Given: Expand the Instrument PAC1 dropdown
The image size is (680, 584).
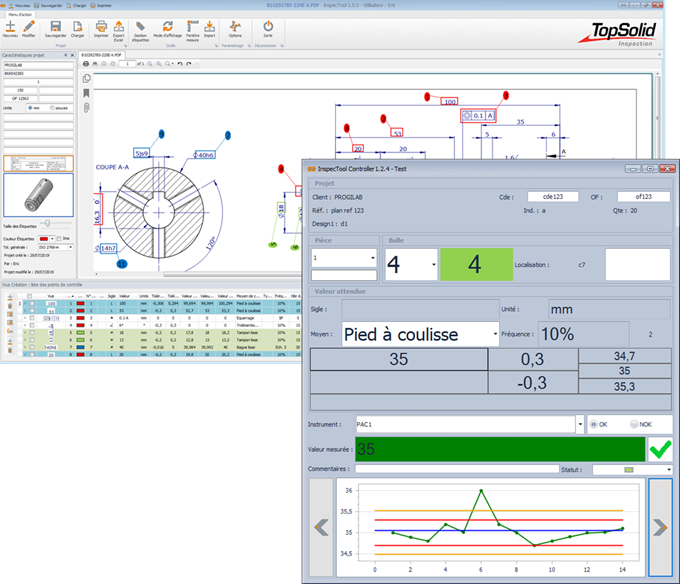Looking at the screenshot, I should (x=576, y=425).
